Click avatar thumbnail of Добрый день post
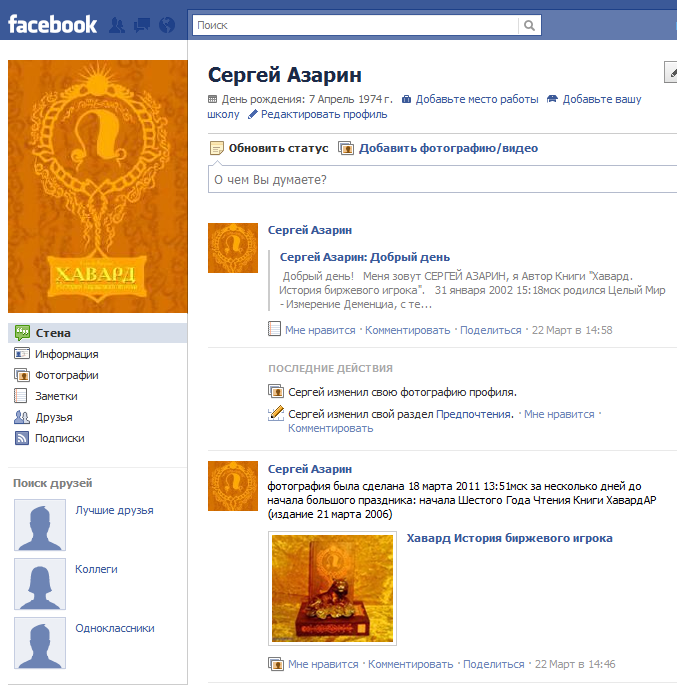Viewport: 677px width, 685px height. (233, 248)
